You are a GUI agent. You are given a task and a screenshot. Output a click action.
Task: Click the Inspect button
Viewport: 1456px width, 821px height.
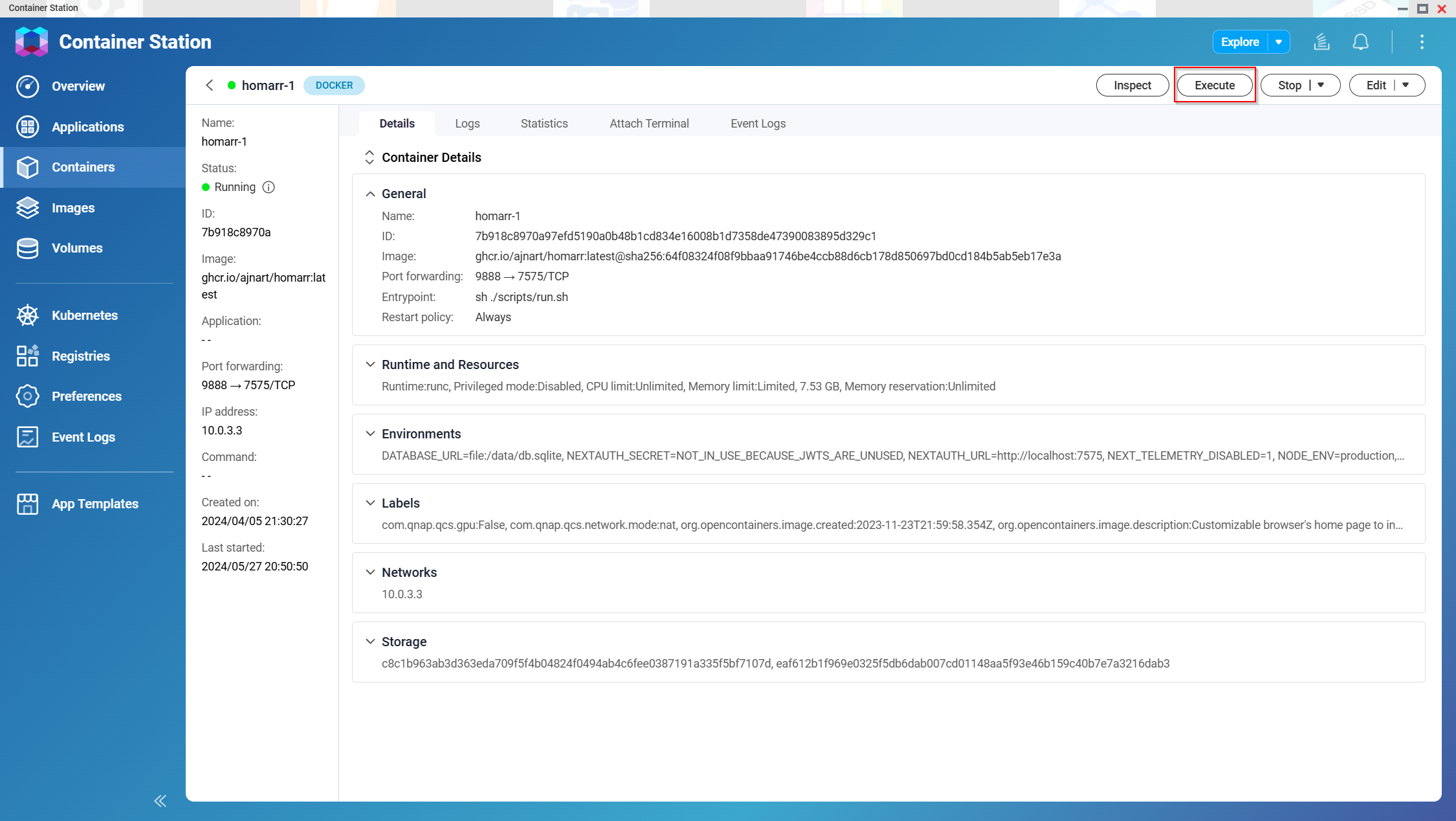coord(1132,85)
